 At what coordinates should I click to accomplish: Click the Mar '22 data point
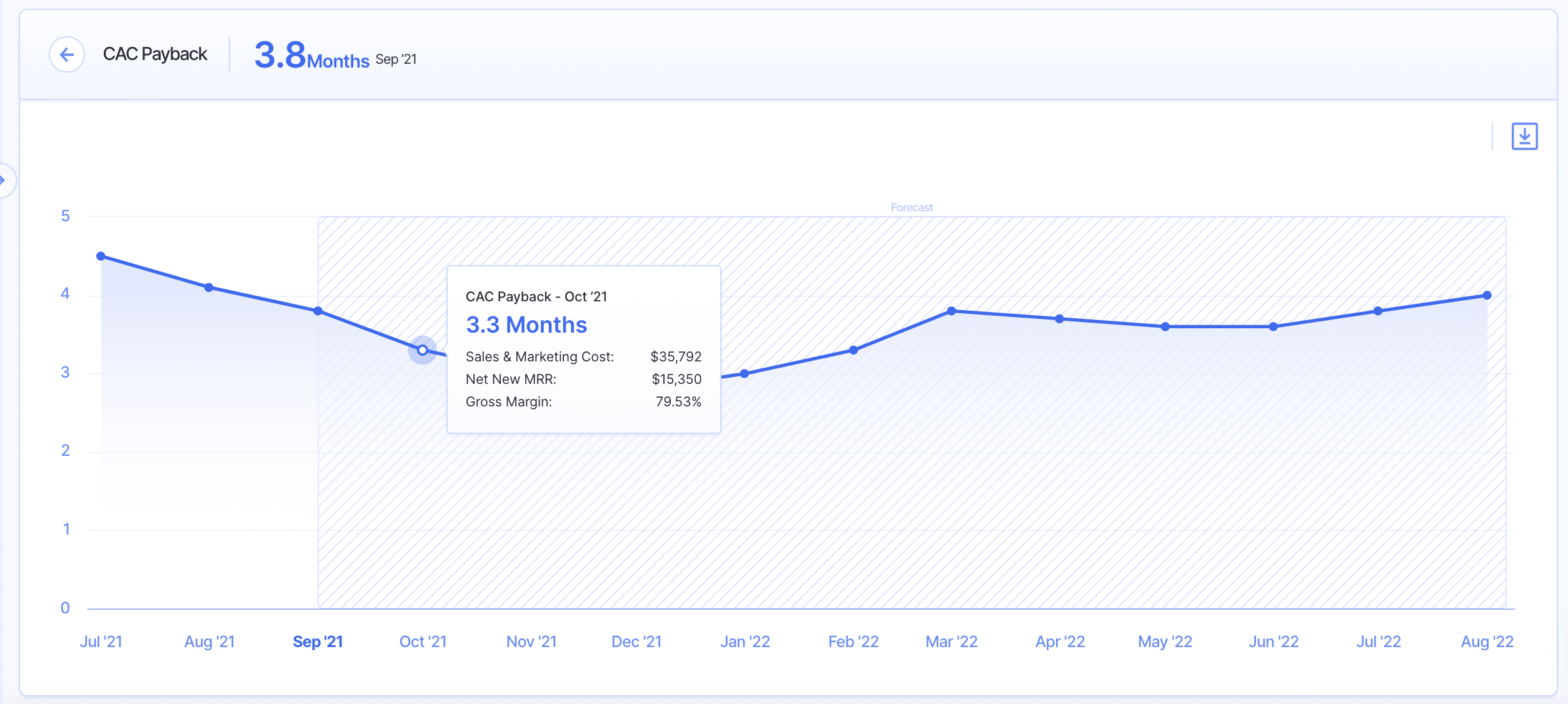952,311
